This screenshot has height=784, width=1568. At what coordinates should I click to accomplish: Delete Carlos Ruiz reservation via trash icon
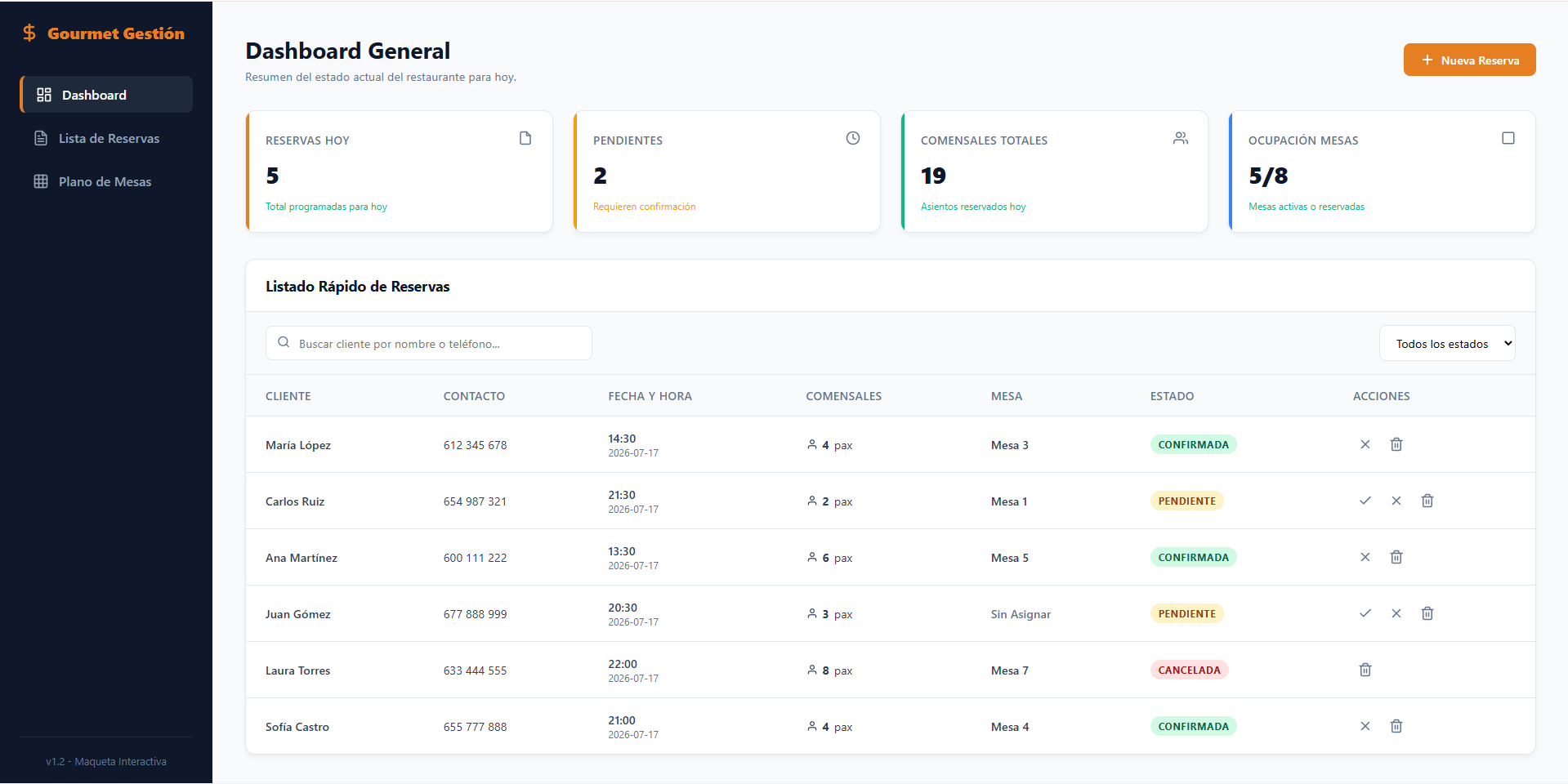point(1427,501)
